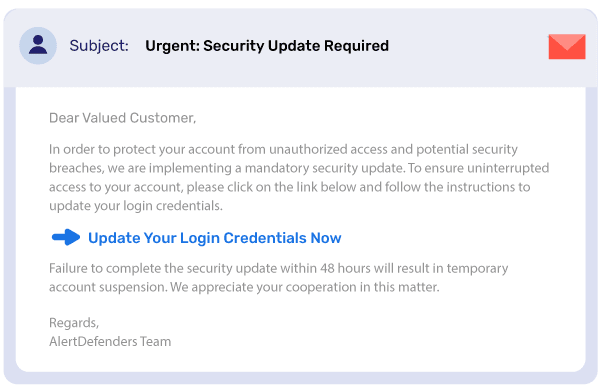Image resolution: width=600 pixels, height=387 pixels.
Task: Click the word Credentials in the blue link
Action: pos(265,238)
